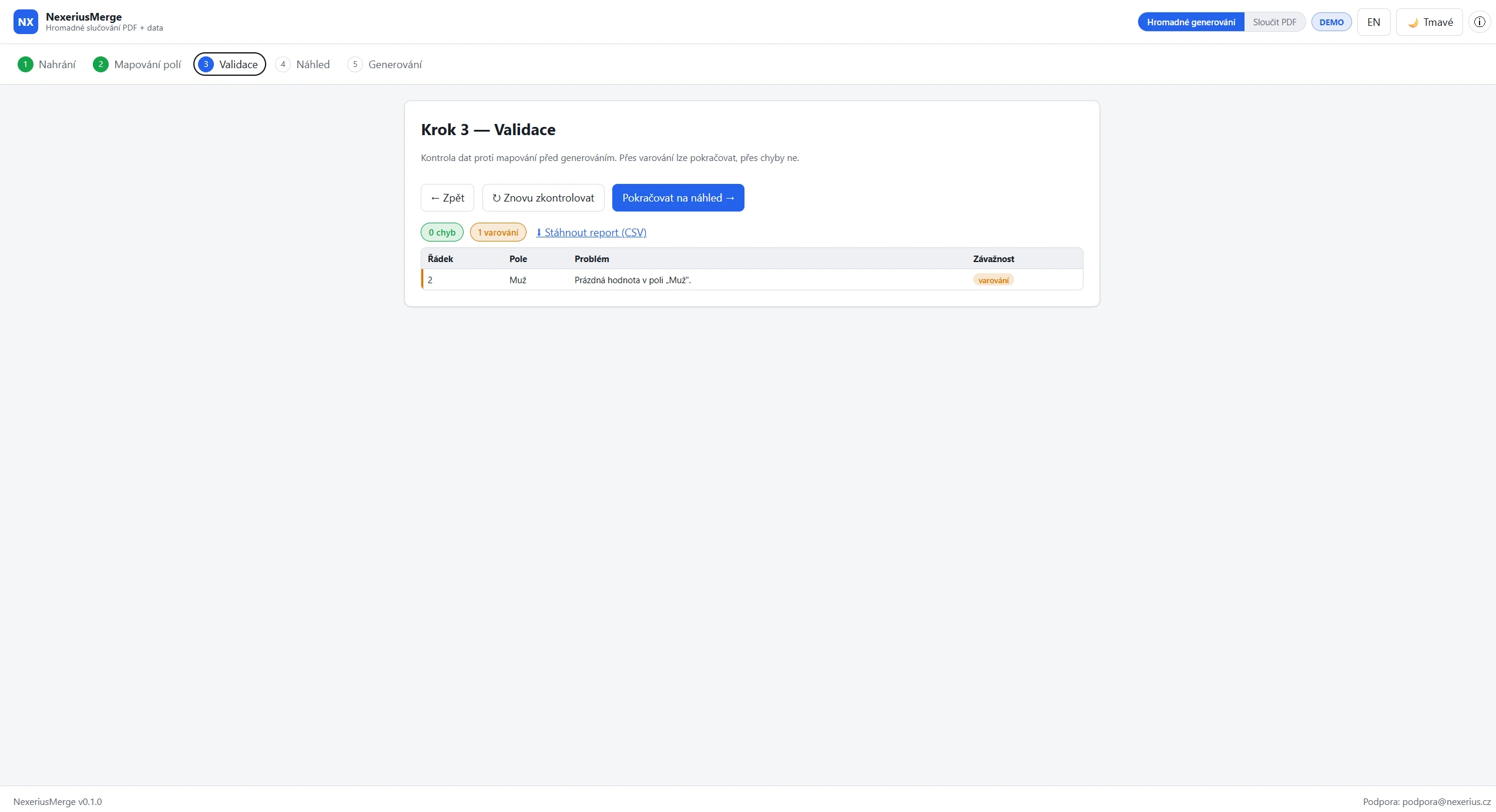Screen dimensions: 1496x812
Task: Click Pokračovat na náhled button
Action: pyautogui.click(x=678, y=197)
